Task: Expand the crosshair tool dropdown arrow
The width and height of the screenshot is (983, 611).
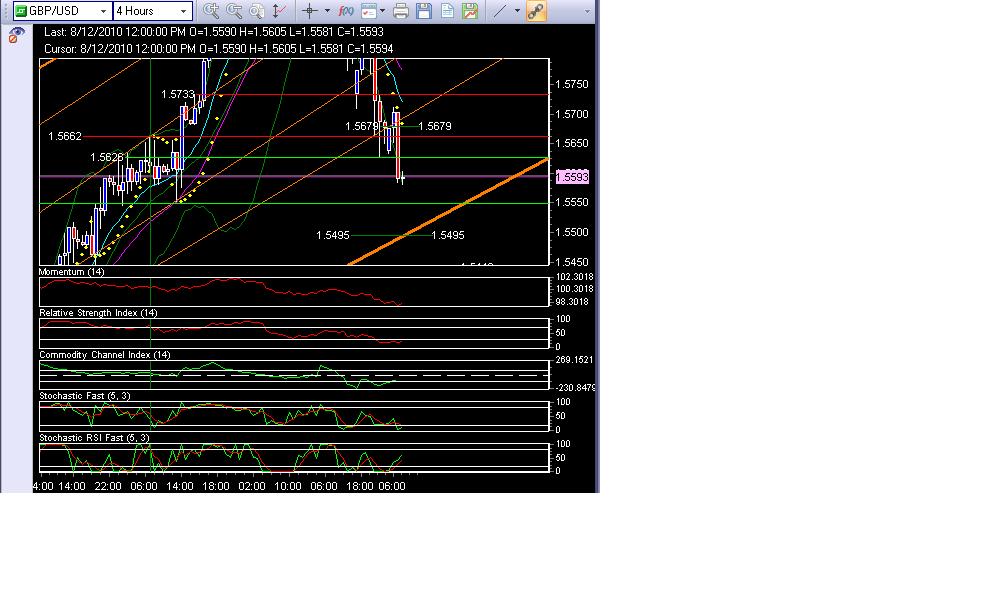Action: coord(327,11)
